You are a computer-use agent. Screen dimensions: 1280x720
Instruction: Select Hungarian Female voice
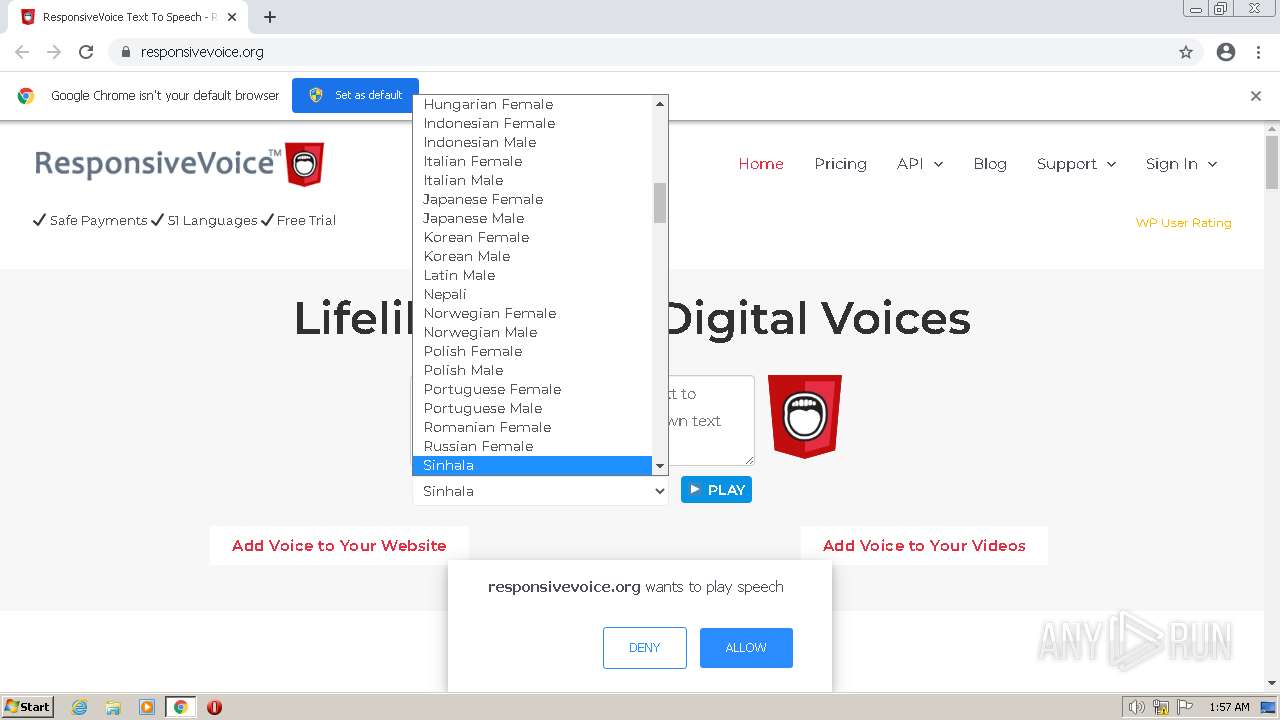pyautogui.click(x=533, y=104)
